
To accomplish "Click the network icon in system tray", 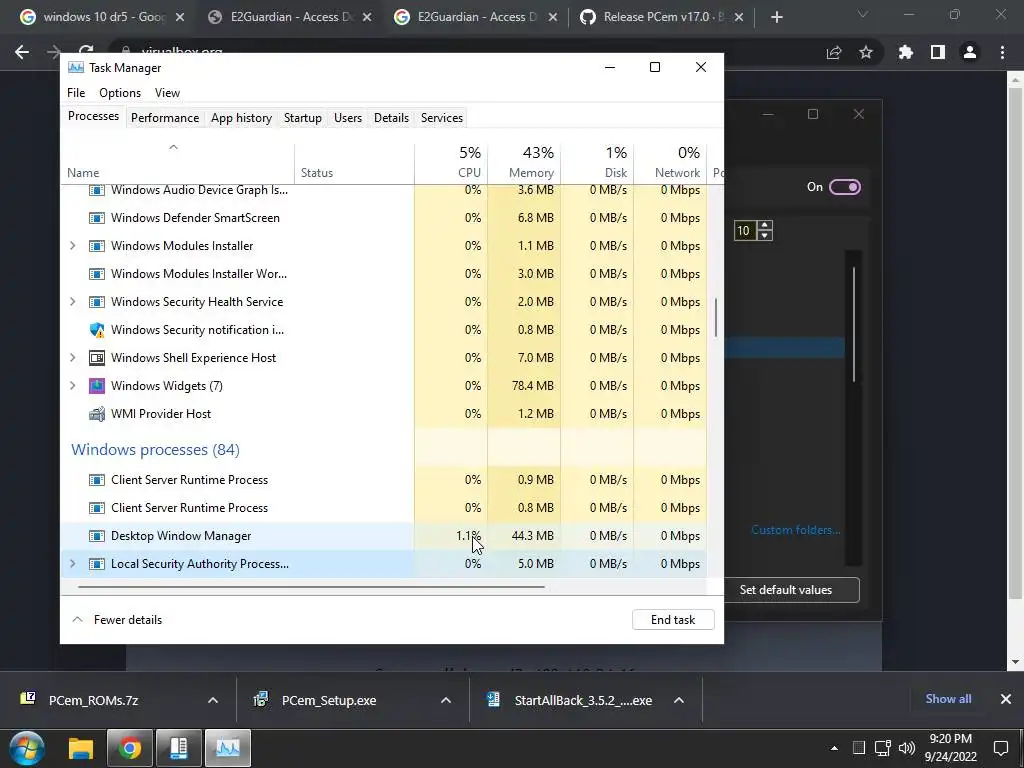I will pos(883,748).
